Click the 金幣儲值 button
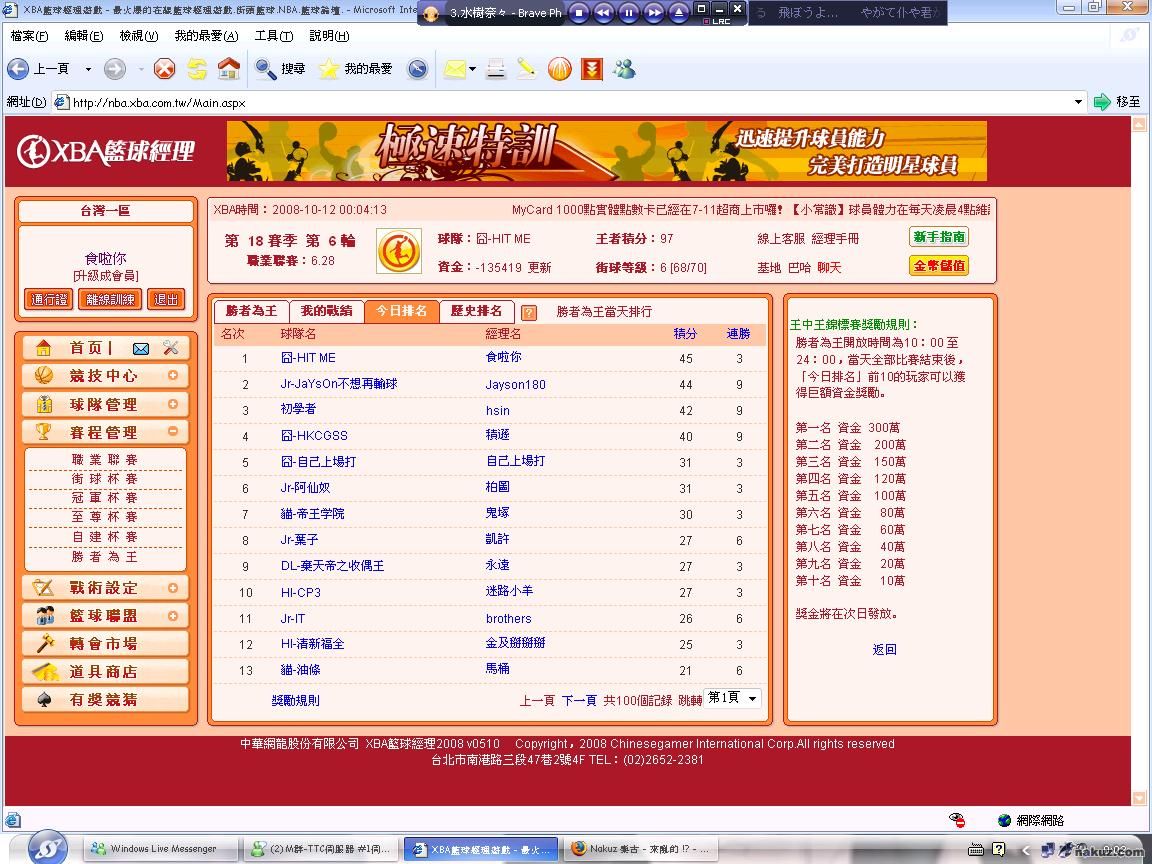 click(939, 265)
